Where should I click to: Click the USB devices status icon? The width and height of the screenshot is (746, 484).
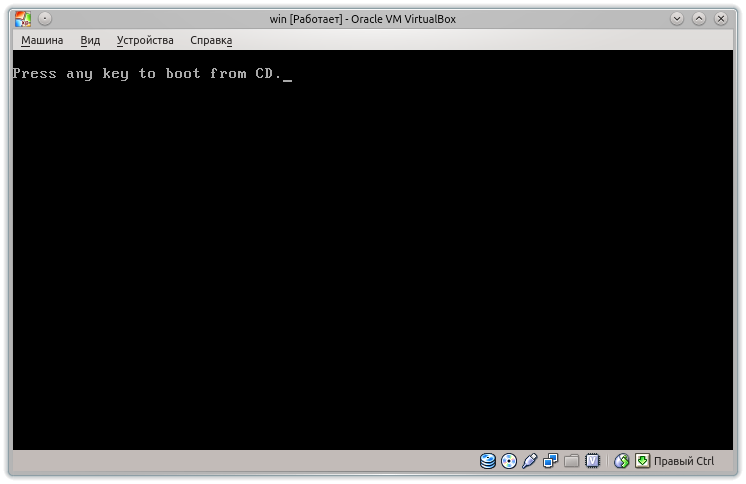tap(530, 461)
